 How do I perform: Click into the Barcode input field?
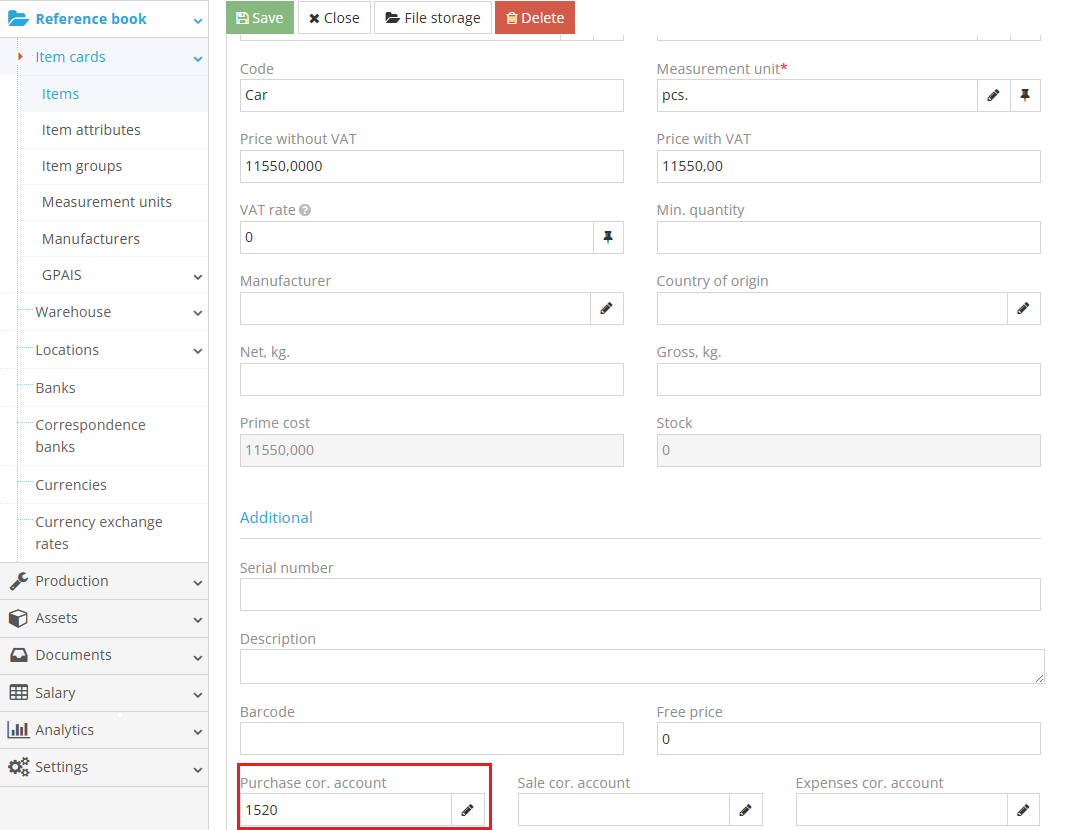[x=431, y=739]
